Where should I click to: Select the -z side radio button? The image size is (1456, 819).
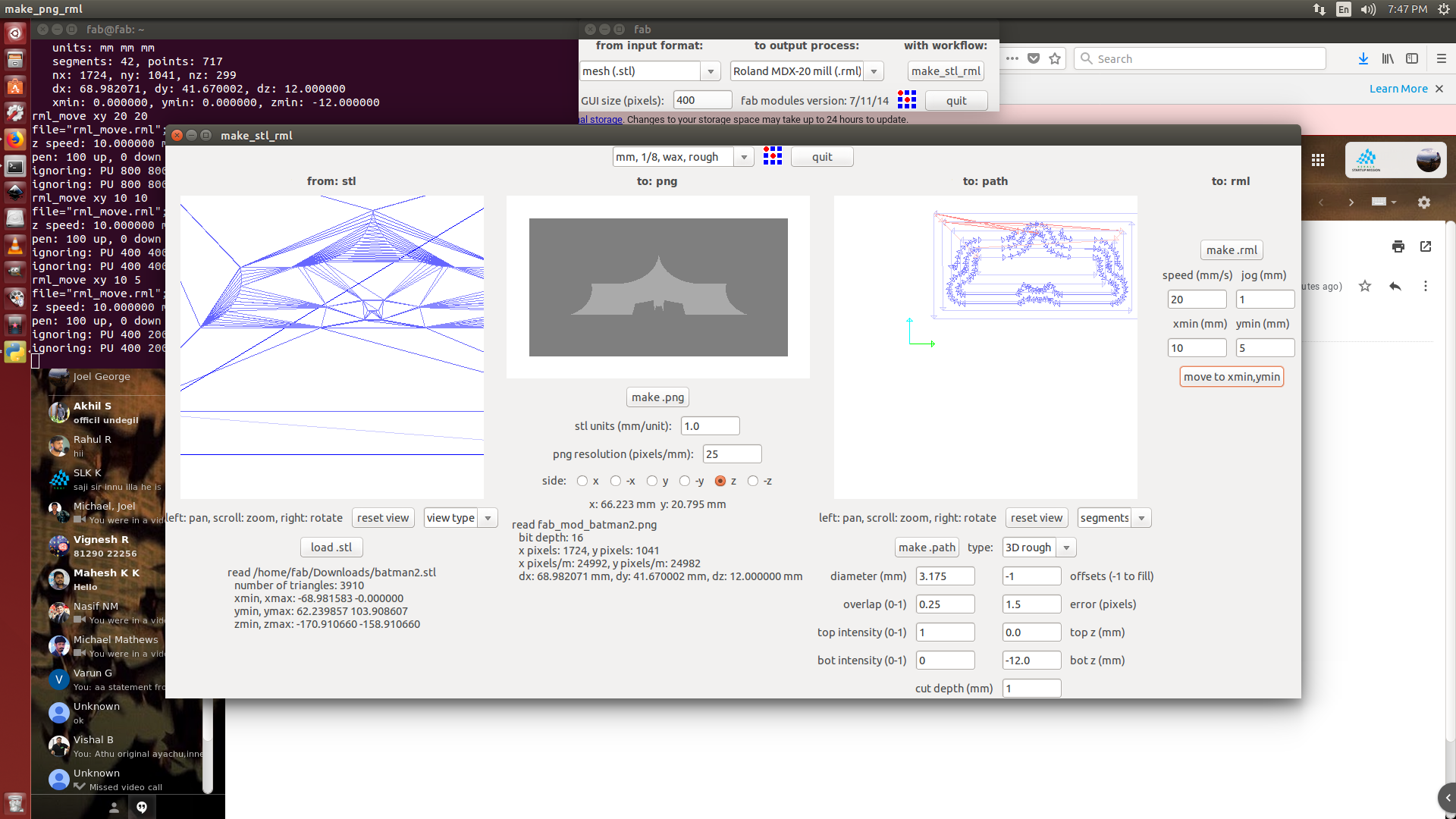coord(753,481)
